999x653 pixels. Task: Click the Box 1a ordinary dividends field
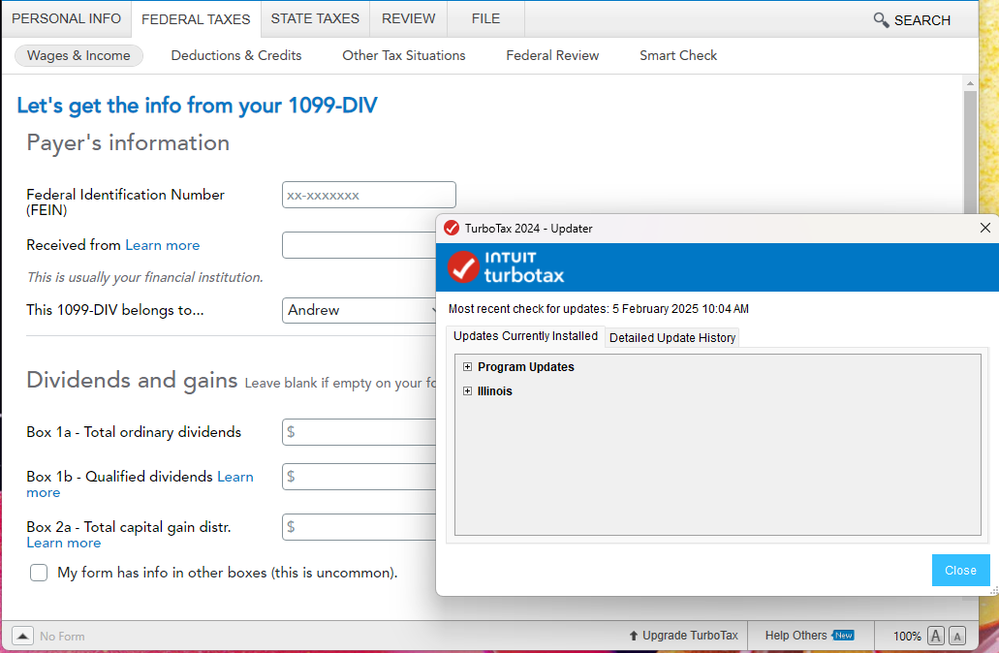coord(359,432)
